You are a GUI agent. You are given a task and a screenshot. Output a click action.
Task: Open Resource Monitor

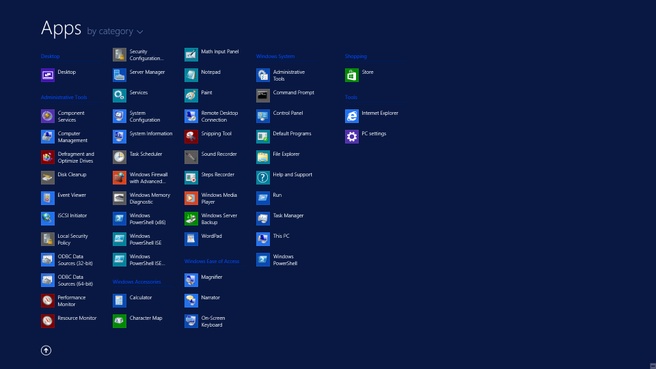click(69, 321)
